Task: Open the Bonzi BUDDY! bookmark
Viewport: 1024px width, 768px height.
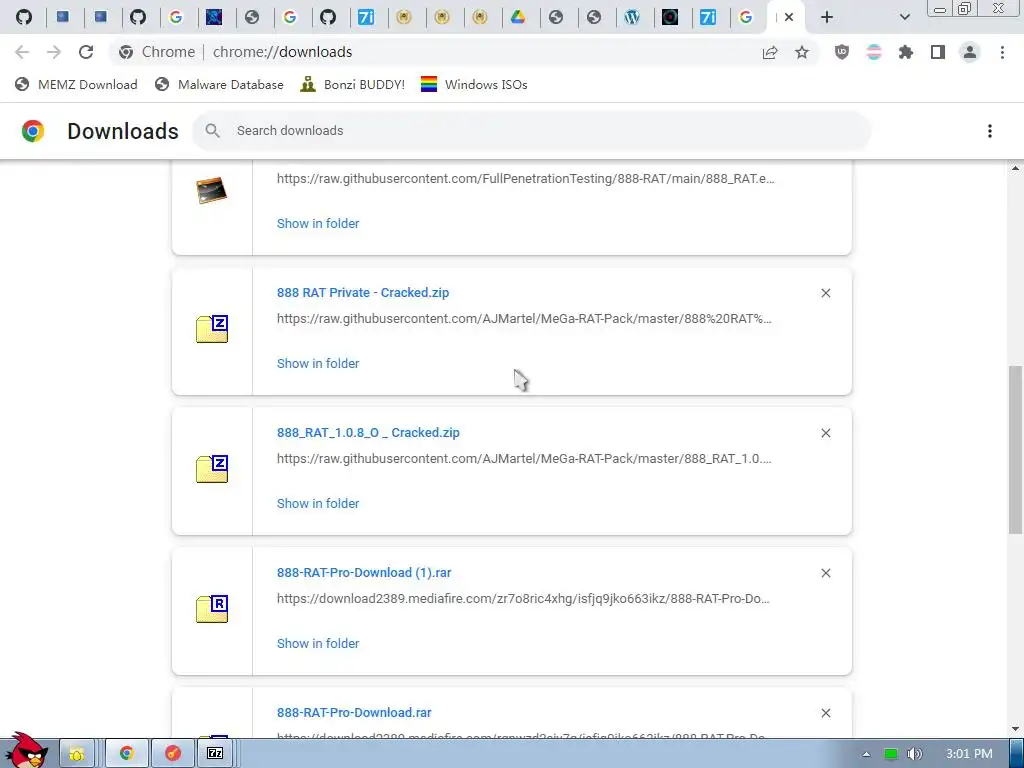Action: (x=353, y=84)
